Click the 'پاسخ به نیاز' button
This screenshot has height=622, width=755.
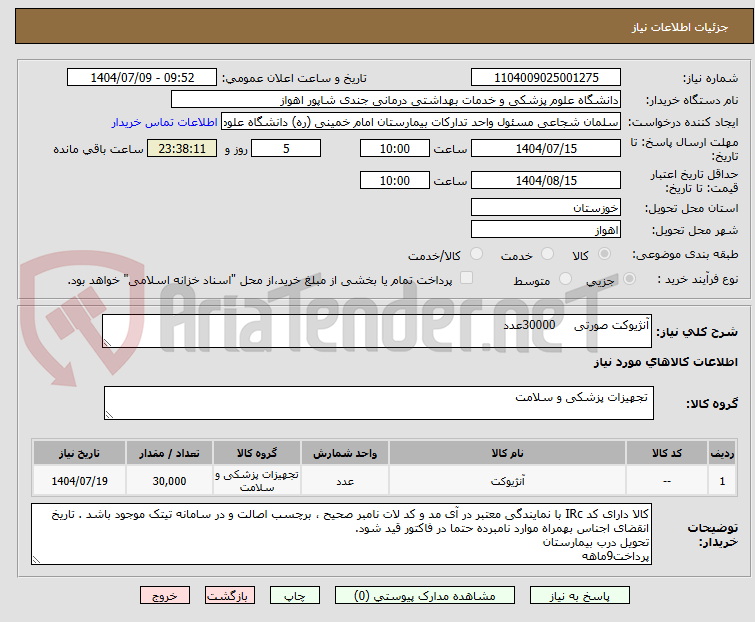click(x=579, y=596)
